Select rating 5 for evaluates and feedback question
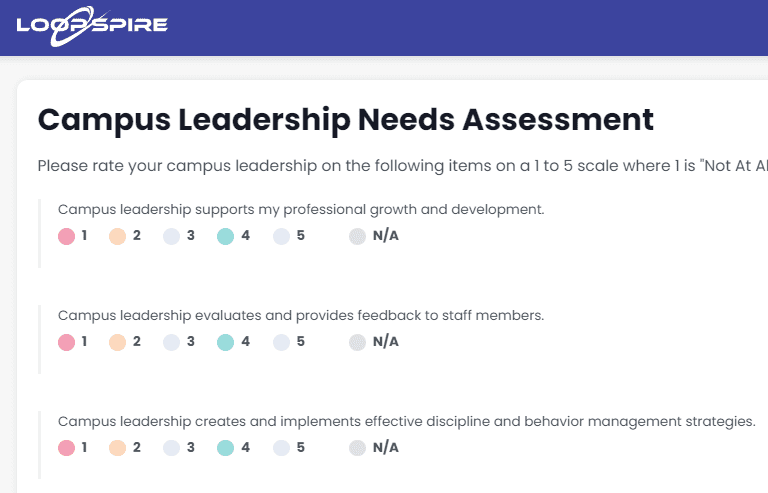 [282, 342]
